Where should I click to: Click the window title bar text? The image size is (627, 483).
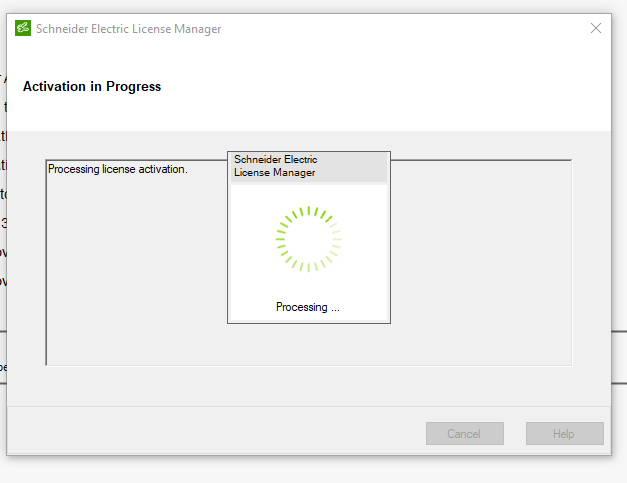(128, 29)
